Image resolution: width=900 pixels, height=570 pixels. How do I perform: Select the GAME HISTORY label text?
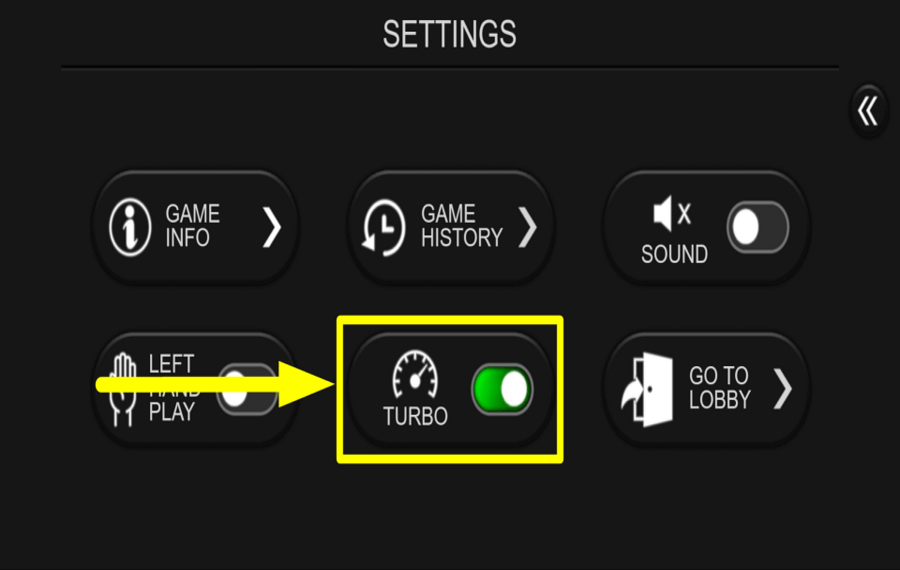click(x=461, y=226)
